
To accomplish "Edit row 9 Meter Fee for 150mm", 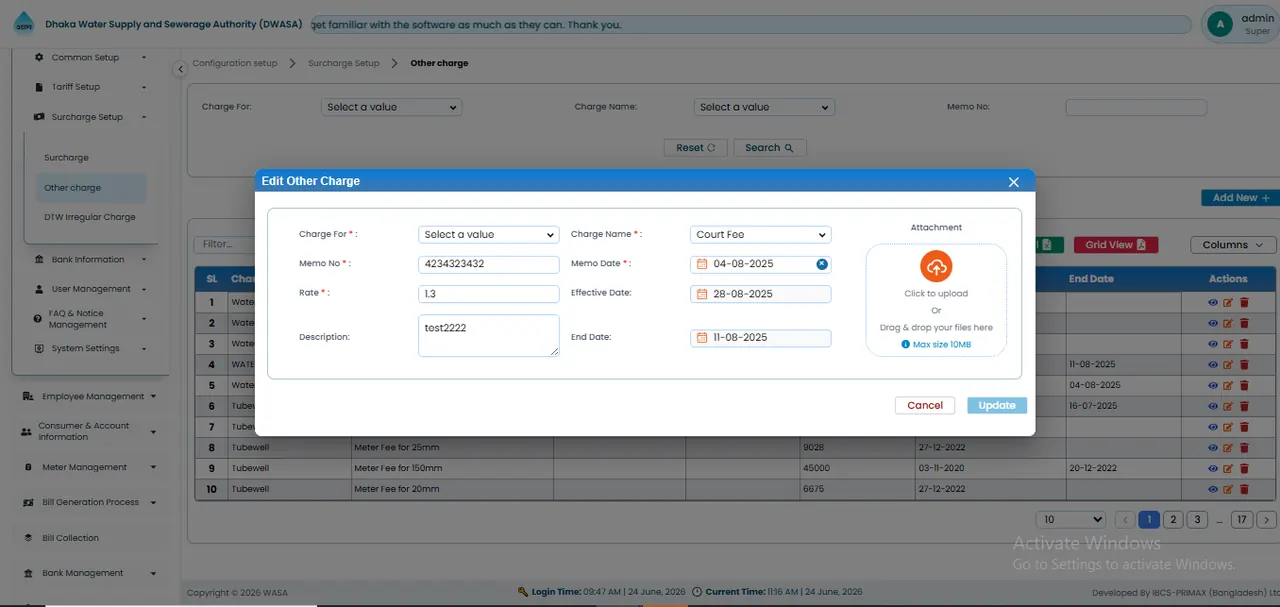I will (1229, 468).
